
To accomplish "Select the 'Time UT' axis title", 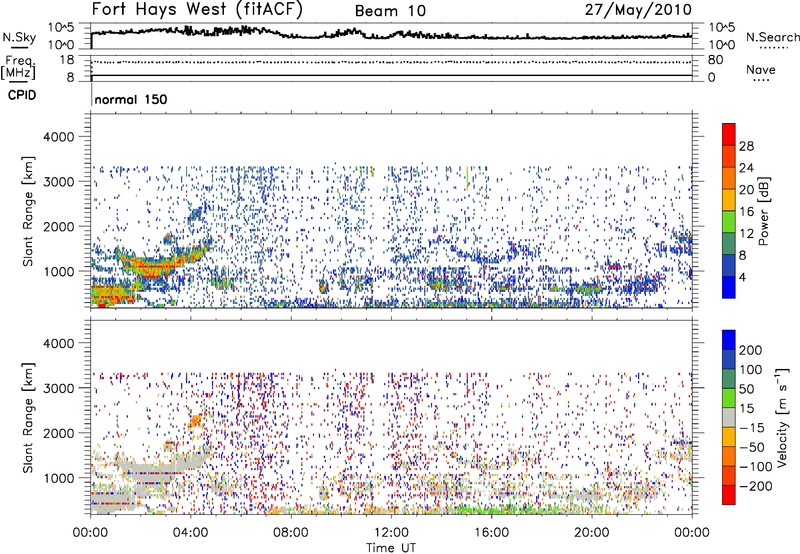I will coord(391,548).
